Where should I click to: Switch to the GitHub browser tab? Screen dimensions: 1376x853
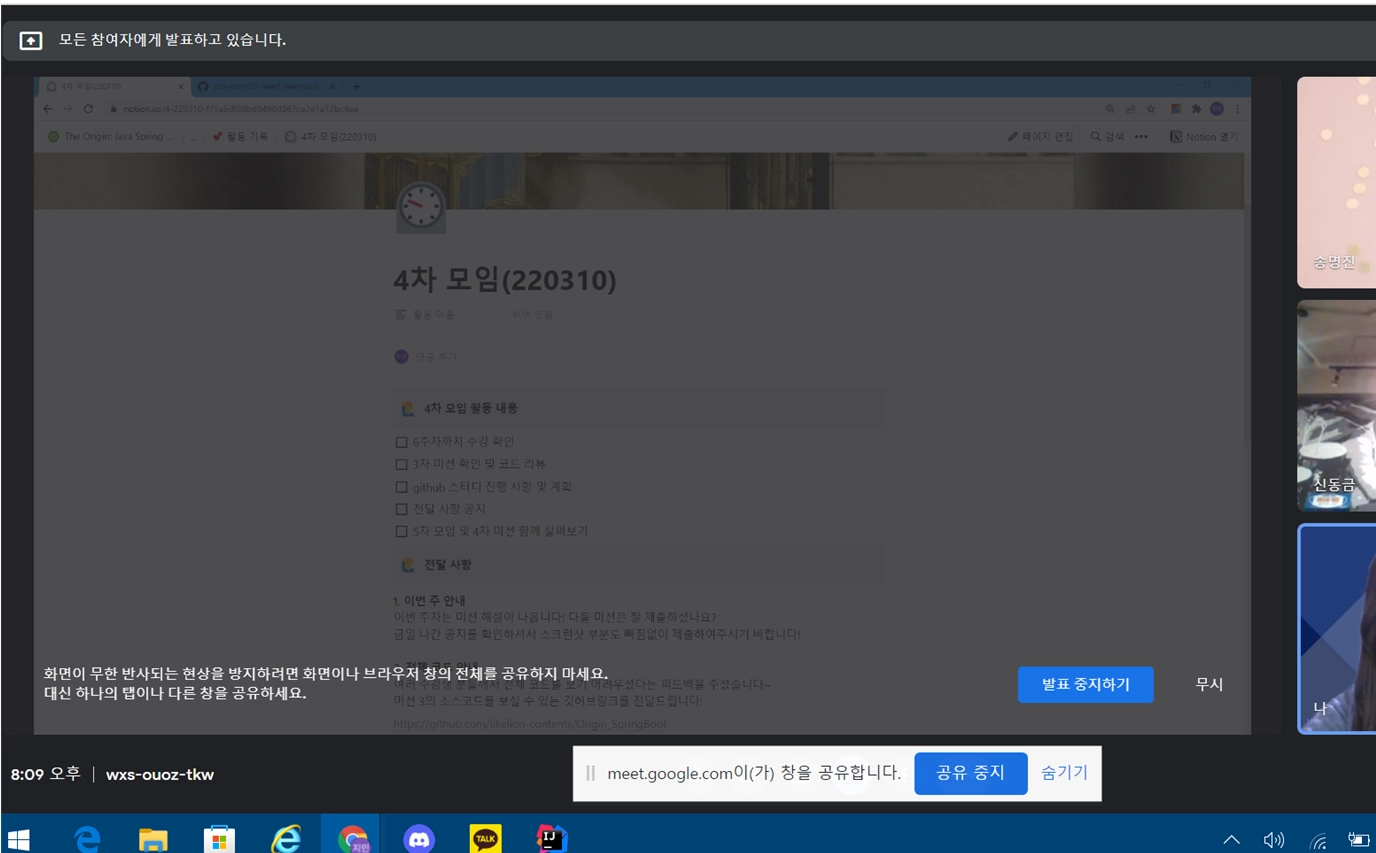(x=264, y=87)
